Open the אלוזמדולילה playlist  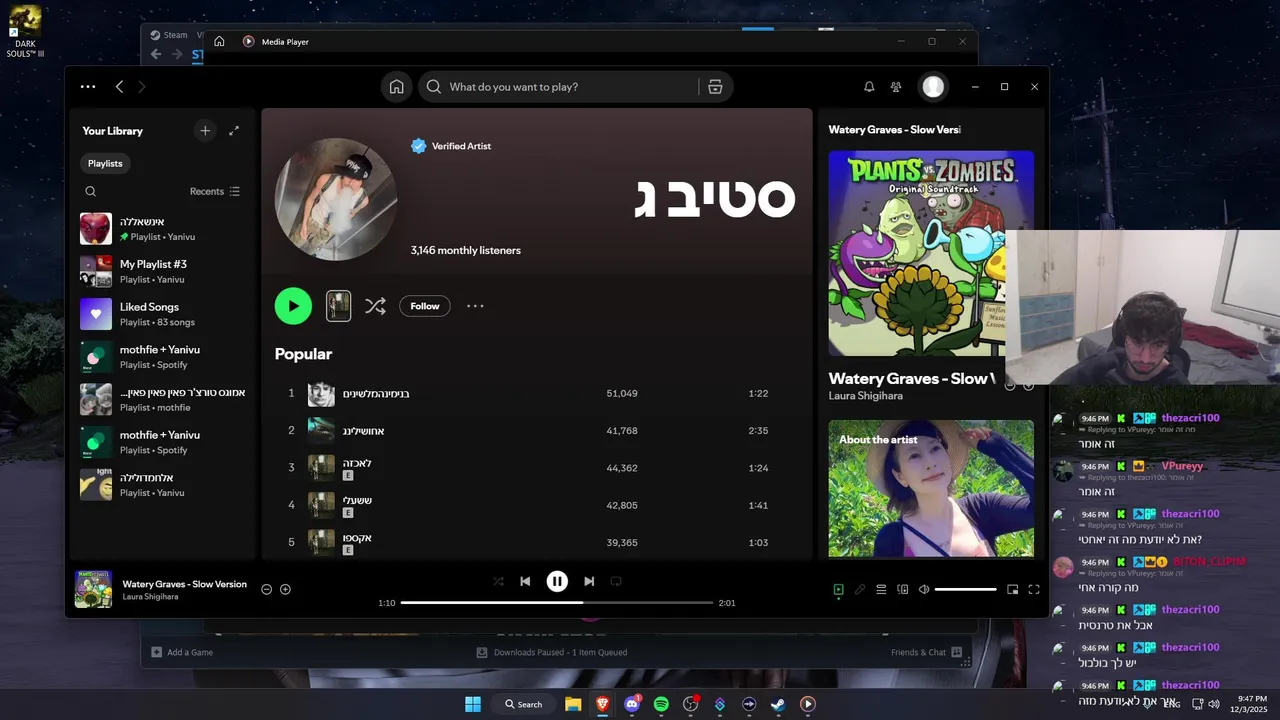[x=163, y=485]
